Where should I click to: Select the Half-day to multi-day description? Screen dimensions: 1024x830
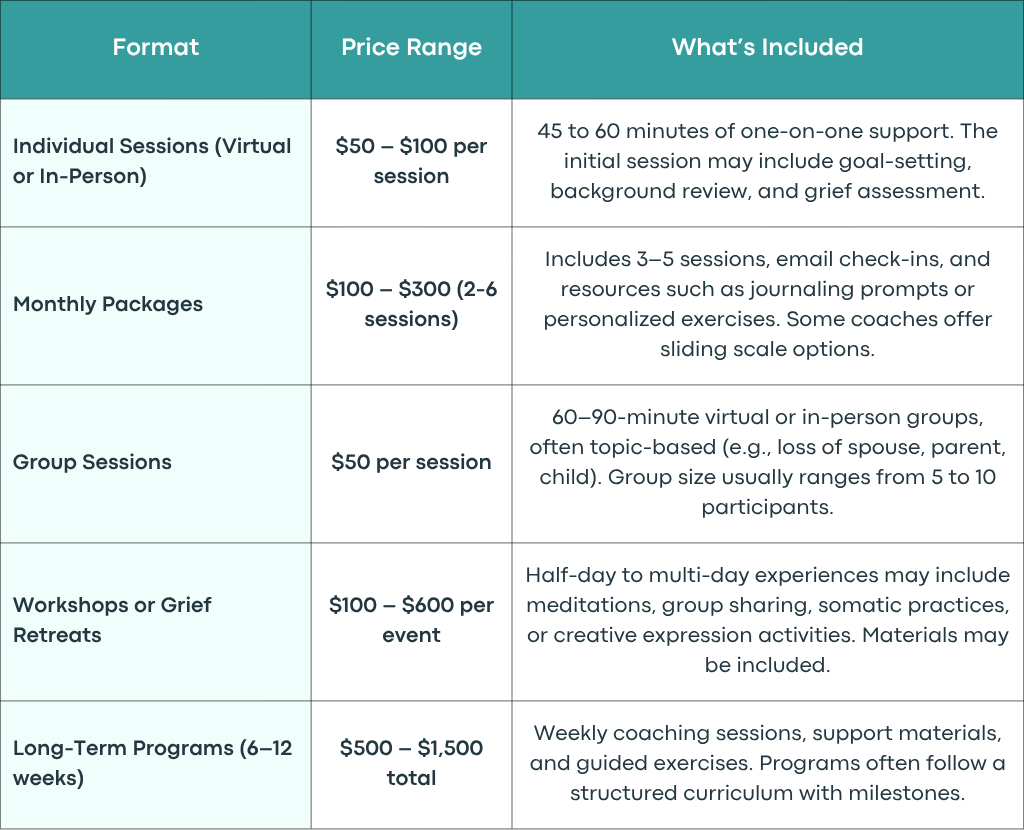(x=767, y=620)
